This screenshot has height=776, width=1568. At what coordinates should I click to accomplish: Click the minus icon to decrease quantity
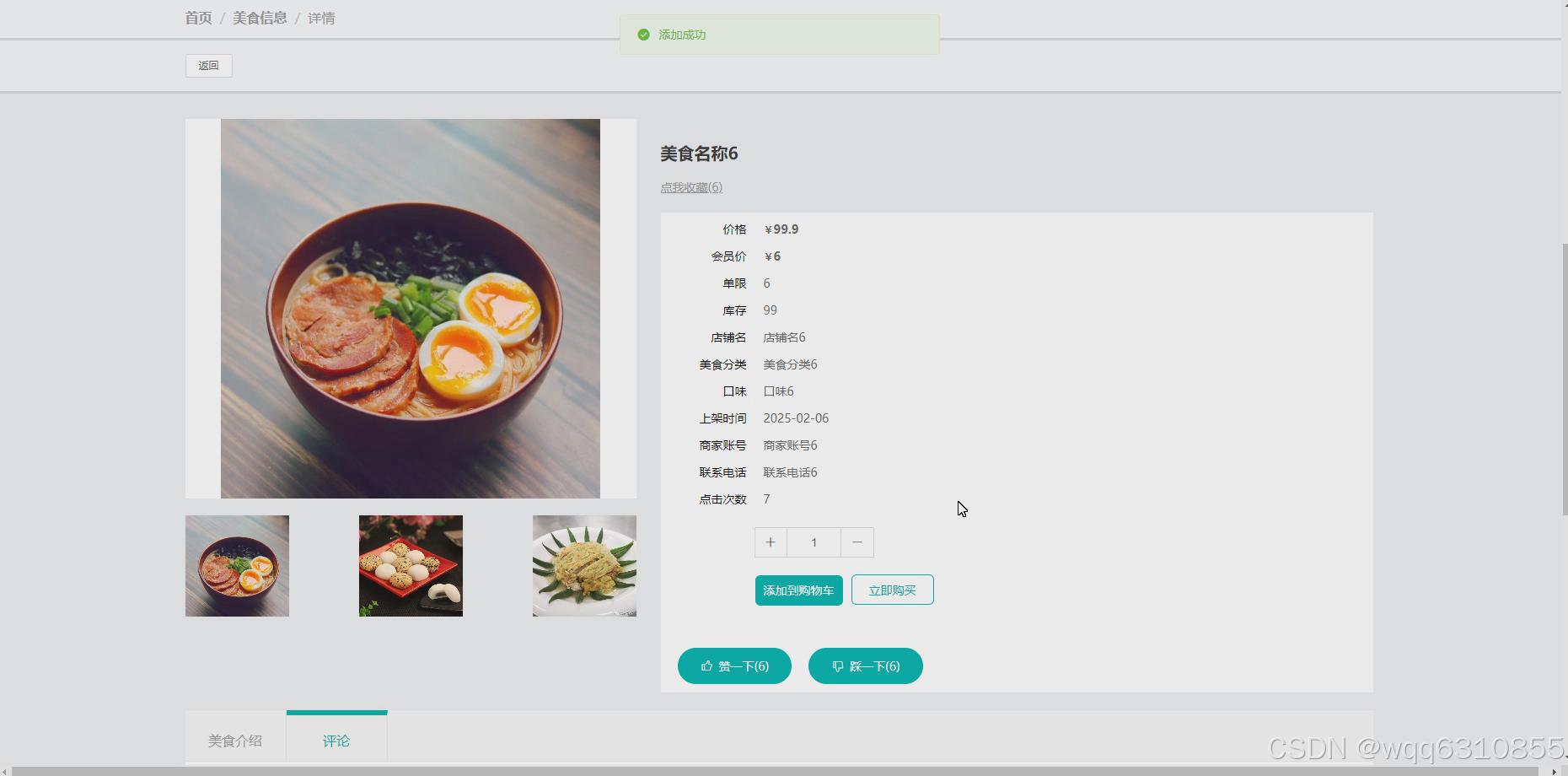(x=856, y=542)
